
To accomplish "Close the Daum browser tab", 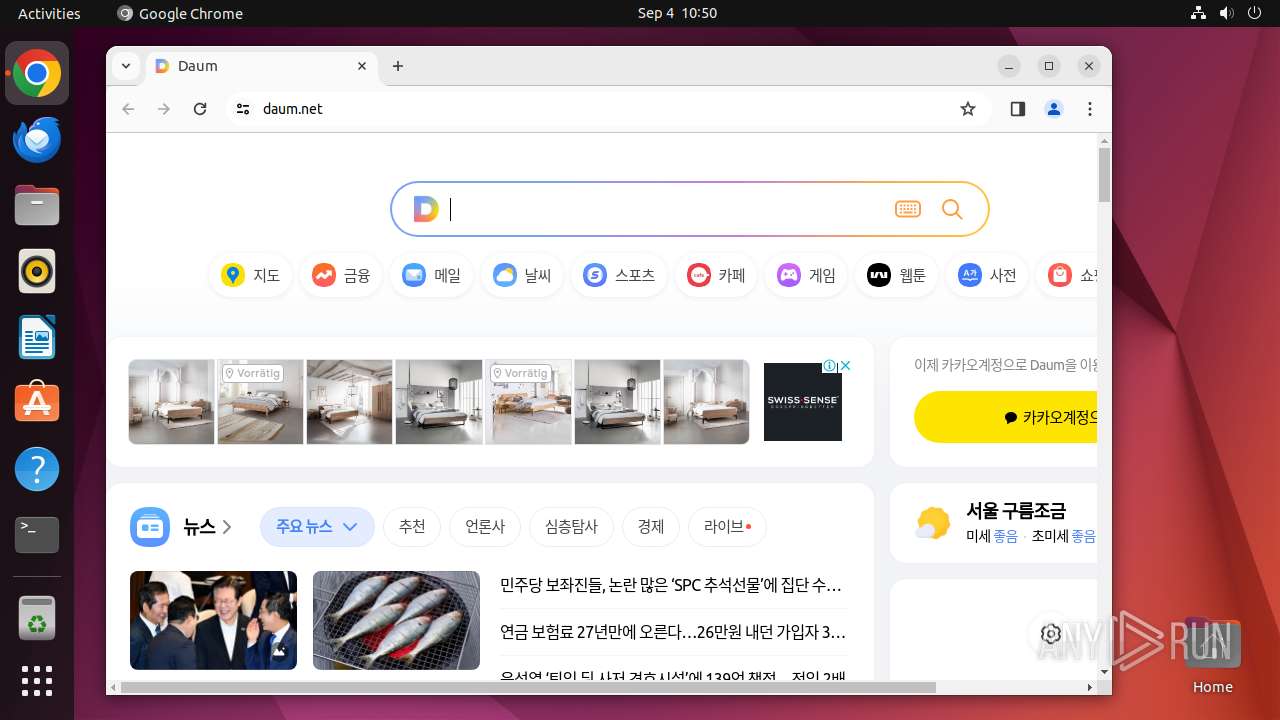I will [x=362, y=66].
